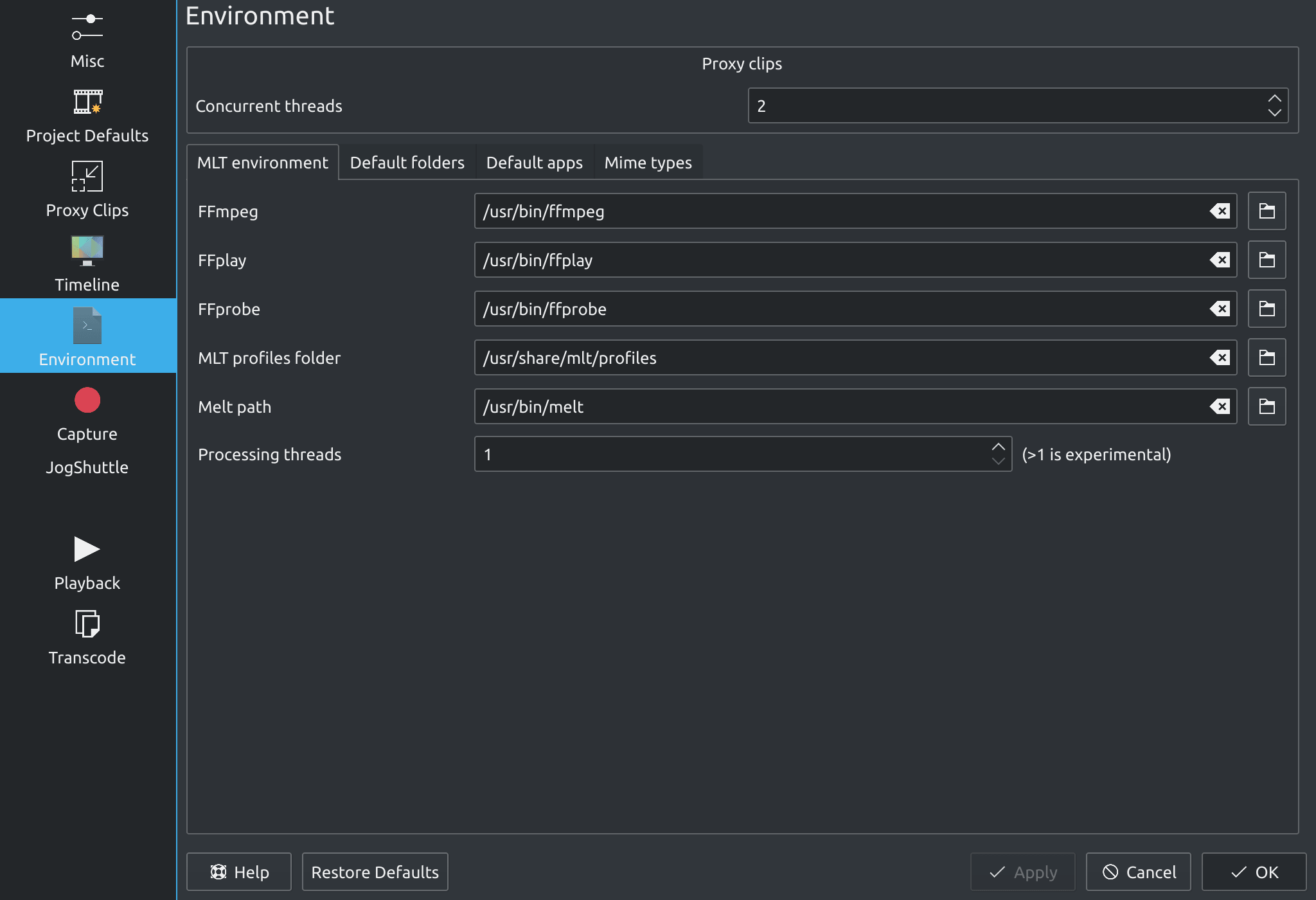Viewport: 1316px width, 900px height.
Task: Click Restore Defaults button
Action: click(375, 872)
